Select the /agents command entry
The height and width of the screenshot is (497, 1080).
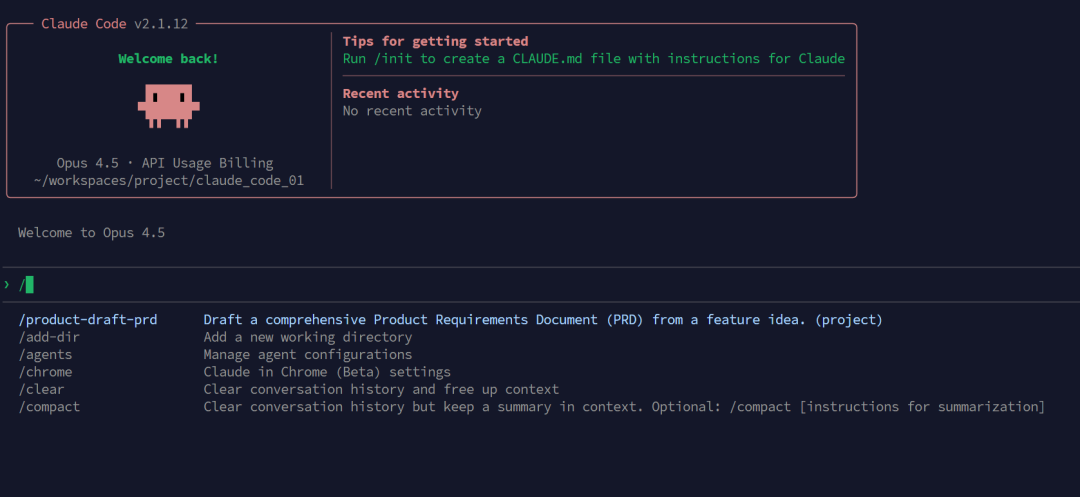pyautogui.click(x=46, y=354)
